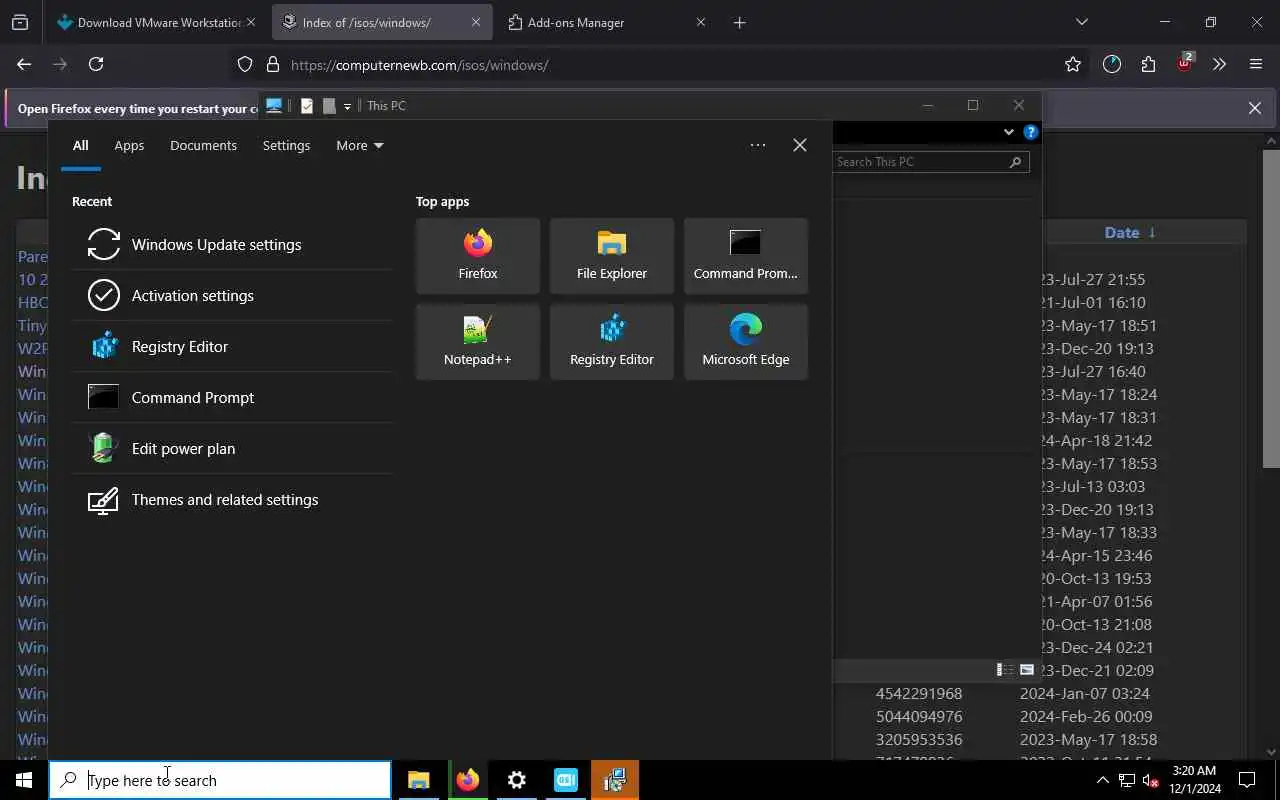
Task: Open File Explorer from the taskbar
Action: coord(419,780)
